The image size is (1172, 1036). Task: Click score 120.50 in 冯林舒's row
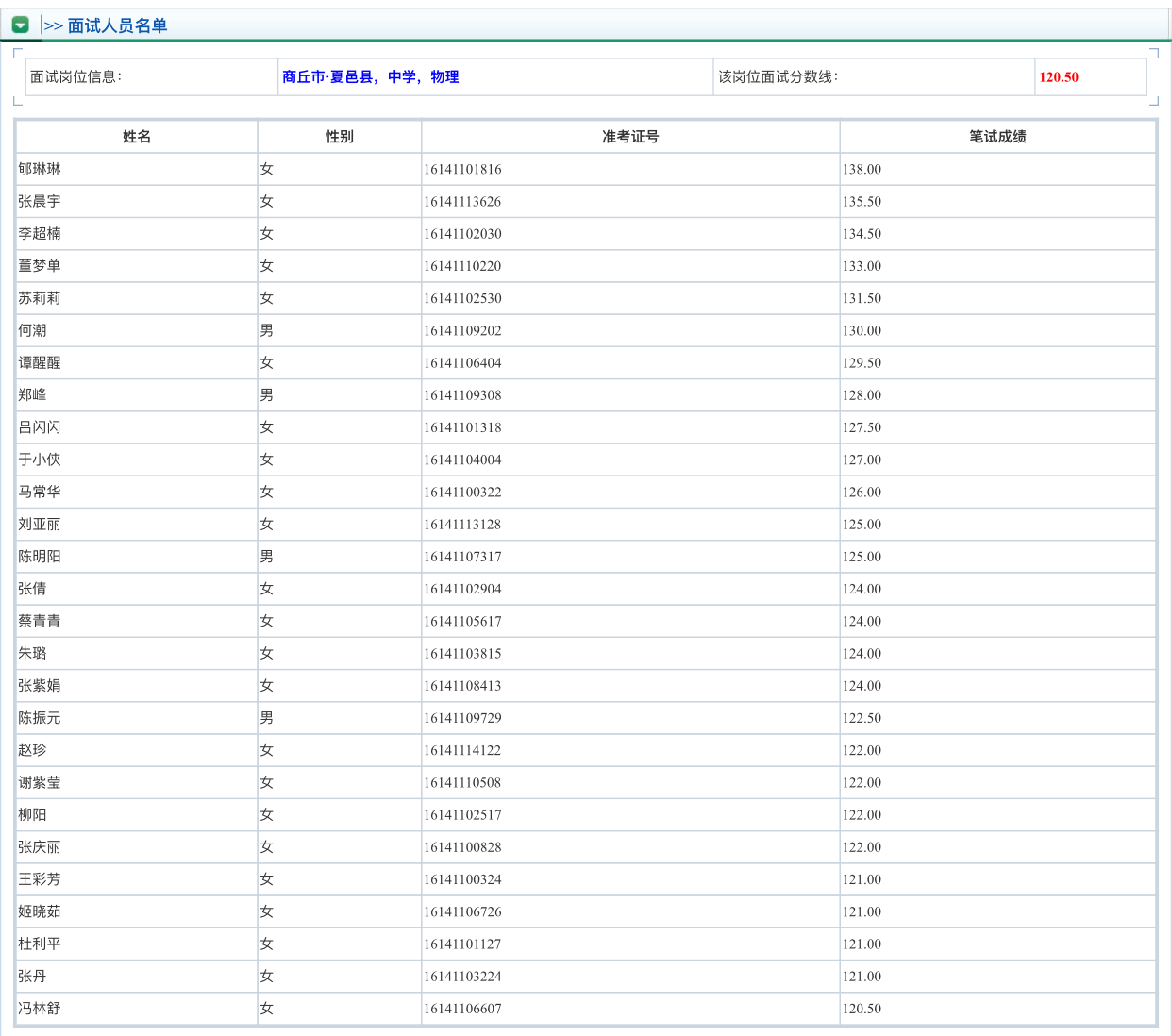coord(862,1009)
